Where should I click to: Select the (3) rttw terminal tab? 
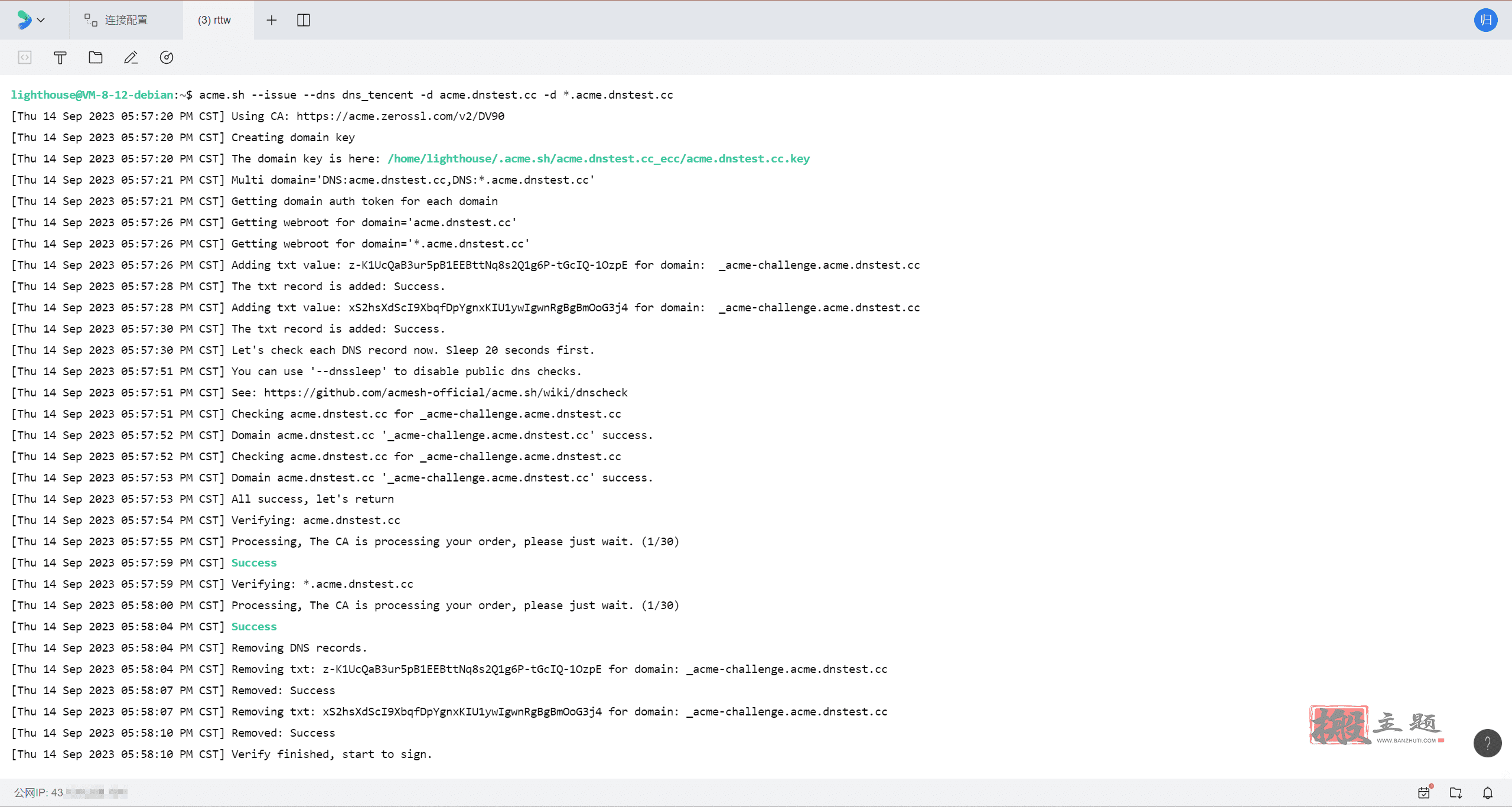coord(214,20)
